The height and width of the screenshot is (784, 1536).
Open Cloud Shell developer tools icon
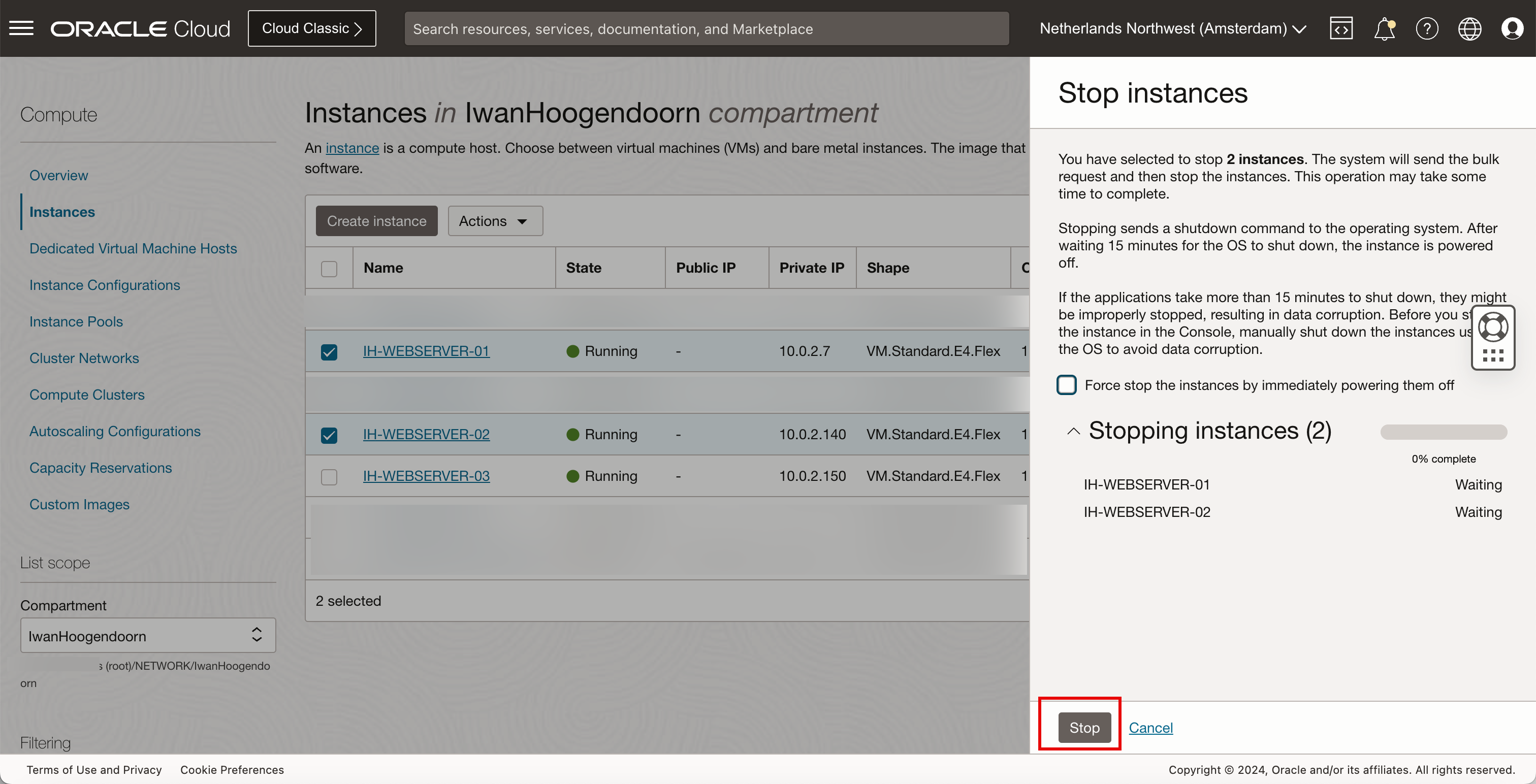point(1341,28)
